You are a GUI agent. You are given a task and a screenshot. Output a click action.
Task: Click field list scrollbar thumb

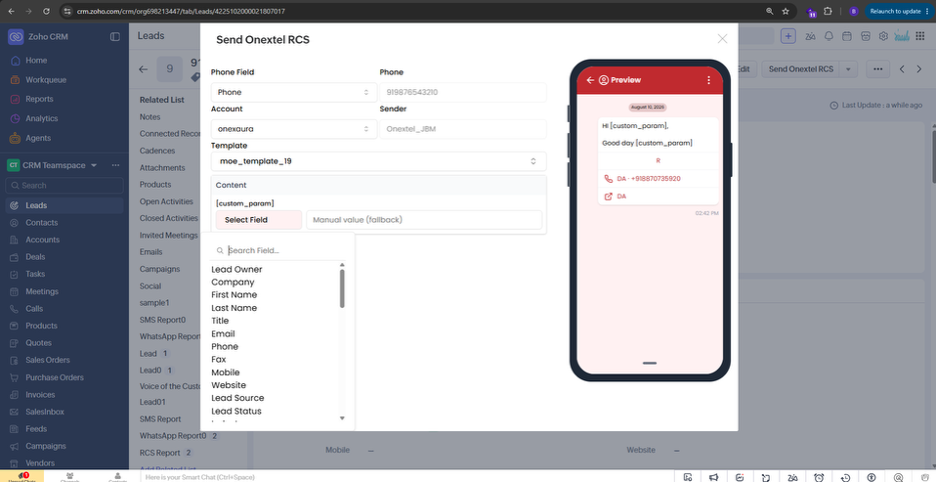coord(342,288)
